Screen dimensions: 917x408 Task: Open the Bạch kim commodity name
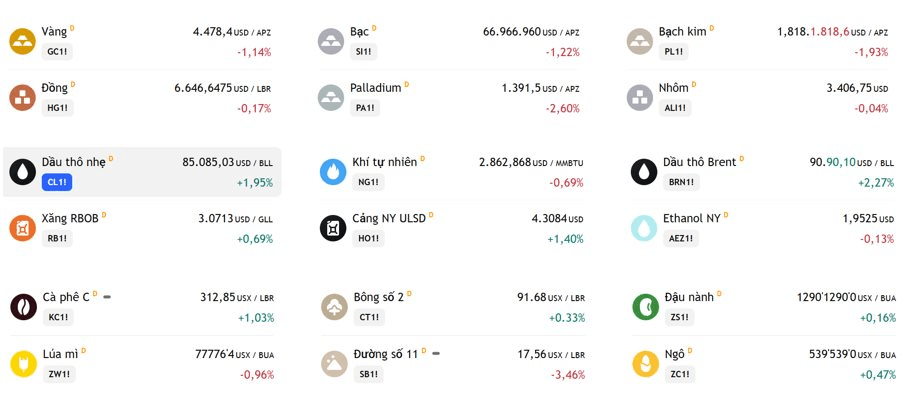pos(682,32)
